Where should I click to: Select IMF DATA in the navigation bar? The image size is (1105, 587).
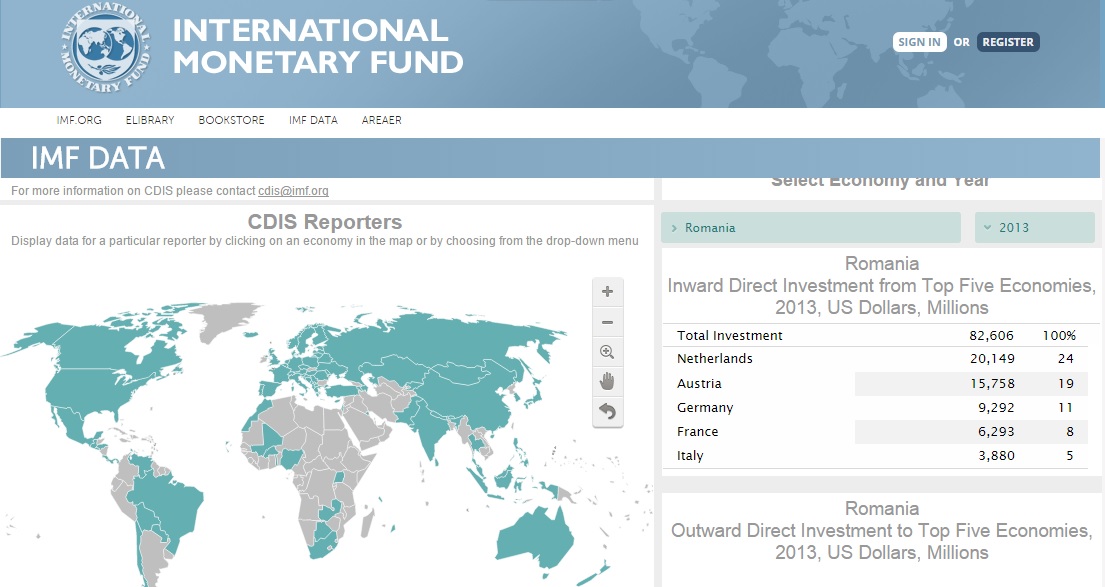point(313,120)
